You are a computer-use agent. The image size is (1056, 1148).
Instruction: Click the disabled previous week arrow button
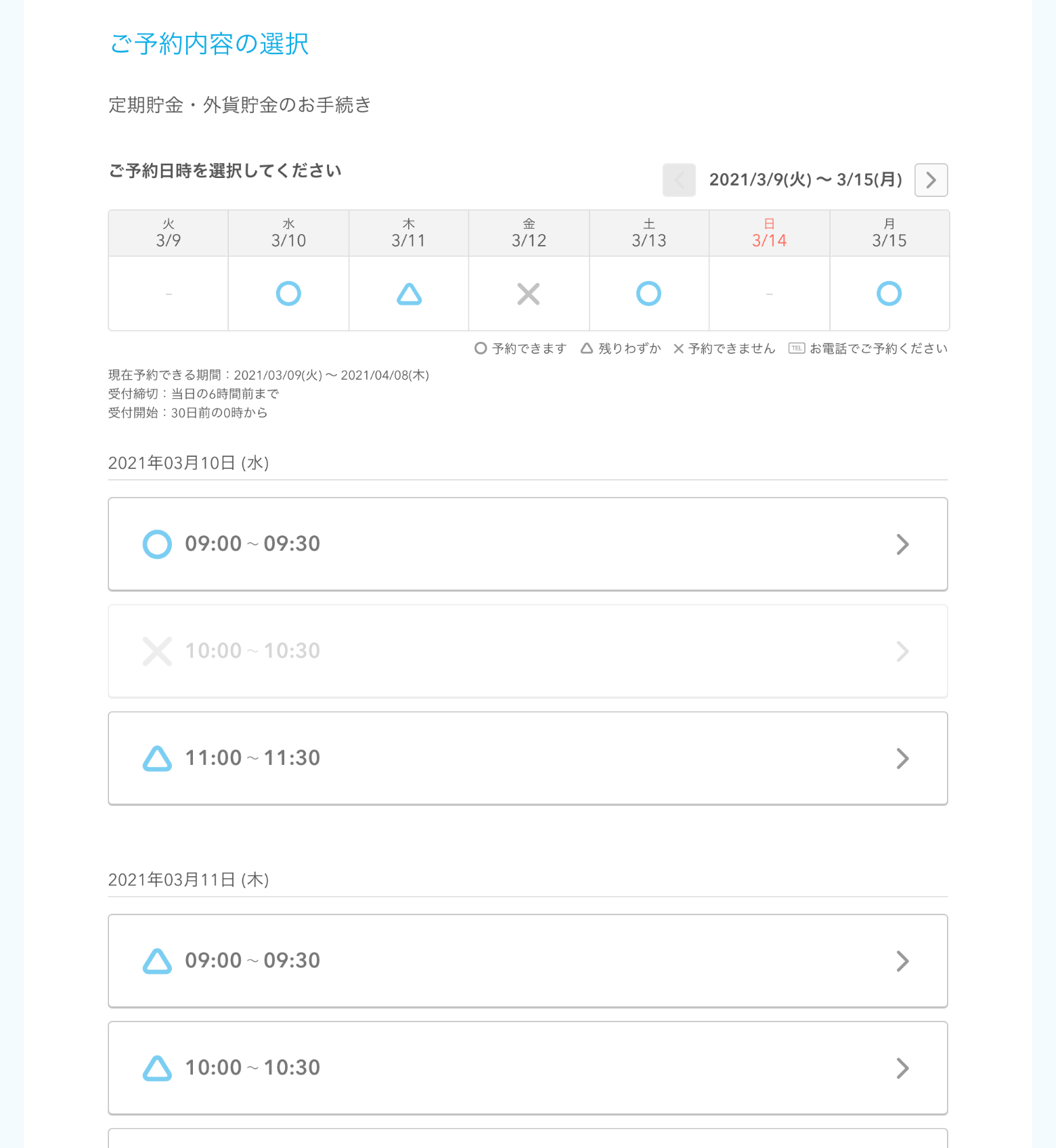tap(679, 180)
